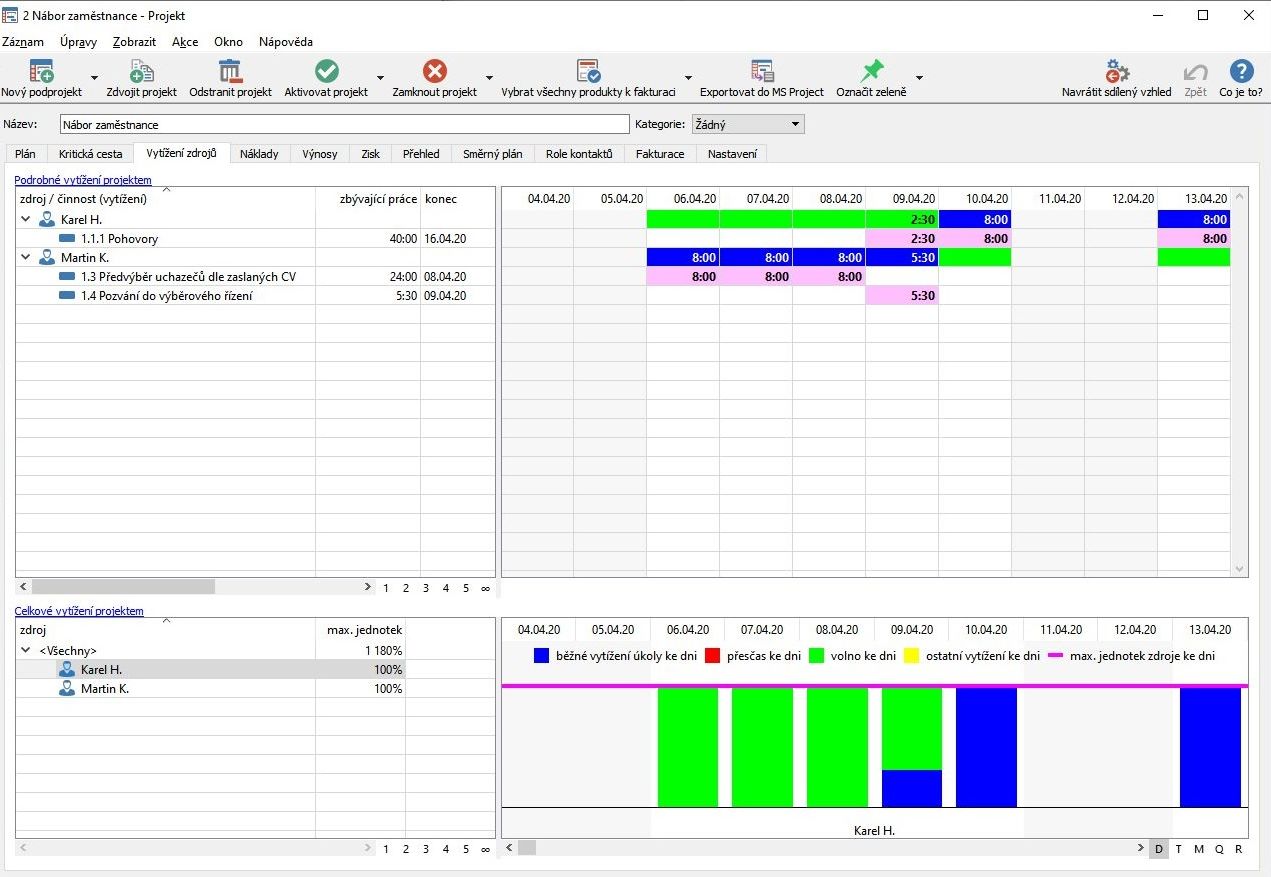The width and height of the screenshot is (1271, 877).
Task: Go to the Náklady tab
Action: click(x=259, y=154)
